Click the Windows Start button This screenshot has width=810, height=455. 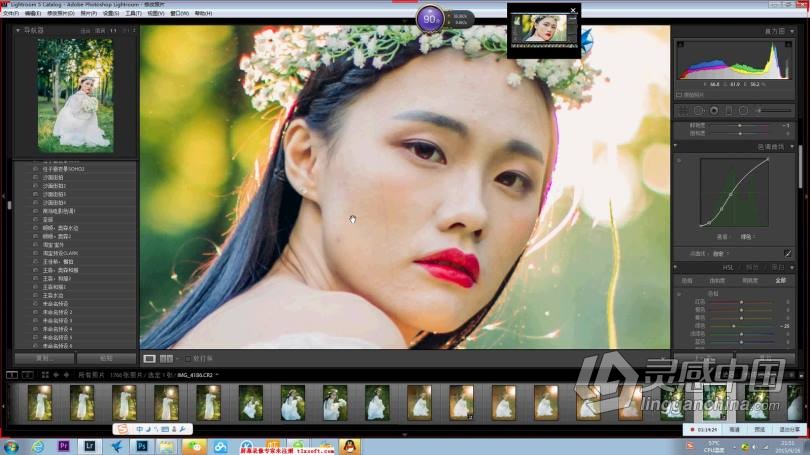click(x=11, y=446)
